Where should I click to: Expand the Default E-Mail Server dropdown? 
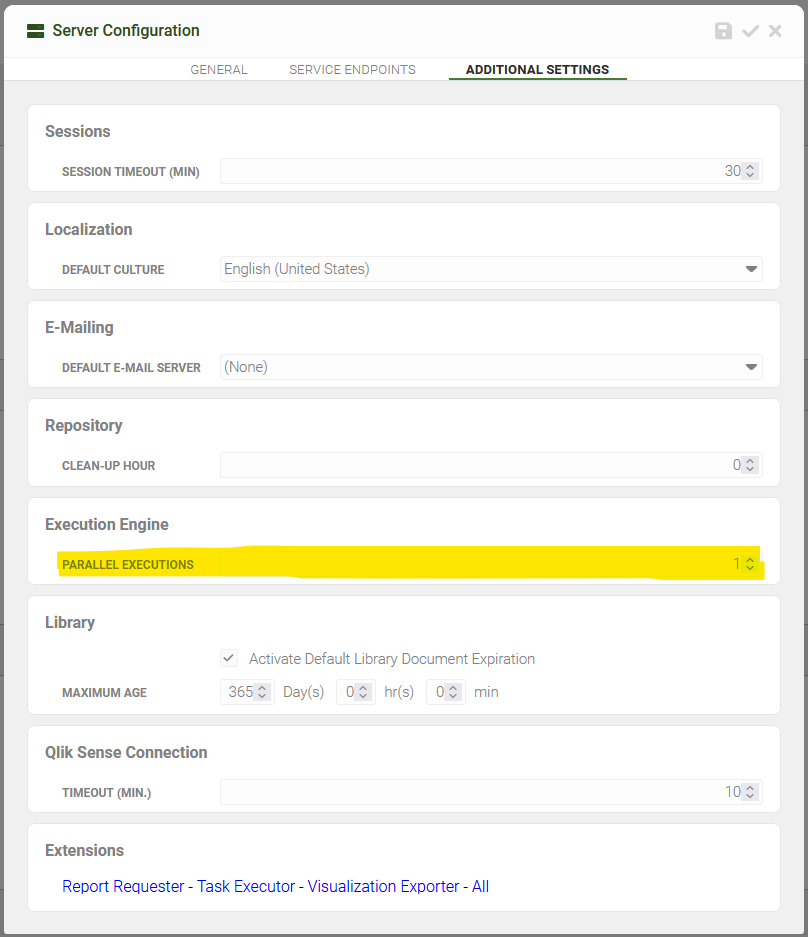pyautogui.click(x=491, y=367)
